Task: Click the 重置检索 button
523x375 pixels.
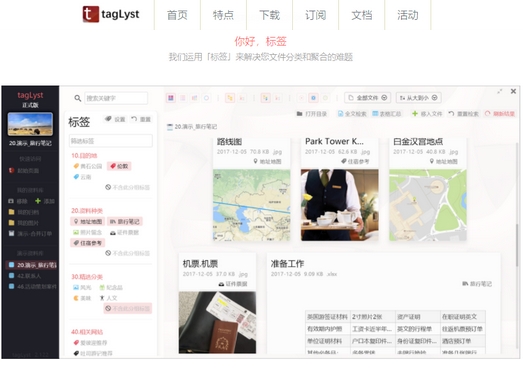Action: pos(463,114)
